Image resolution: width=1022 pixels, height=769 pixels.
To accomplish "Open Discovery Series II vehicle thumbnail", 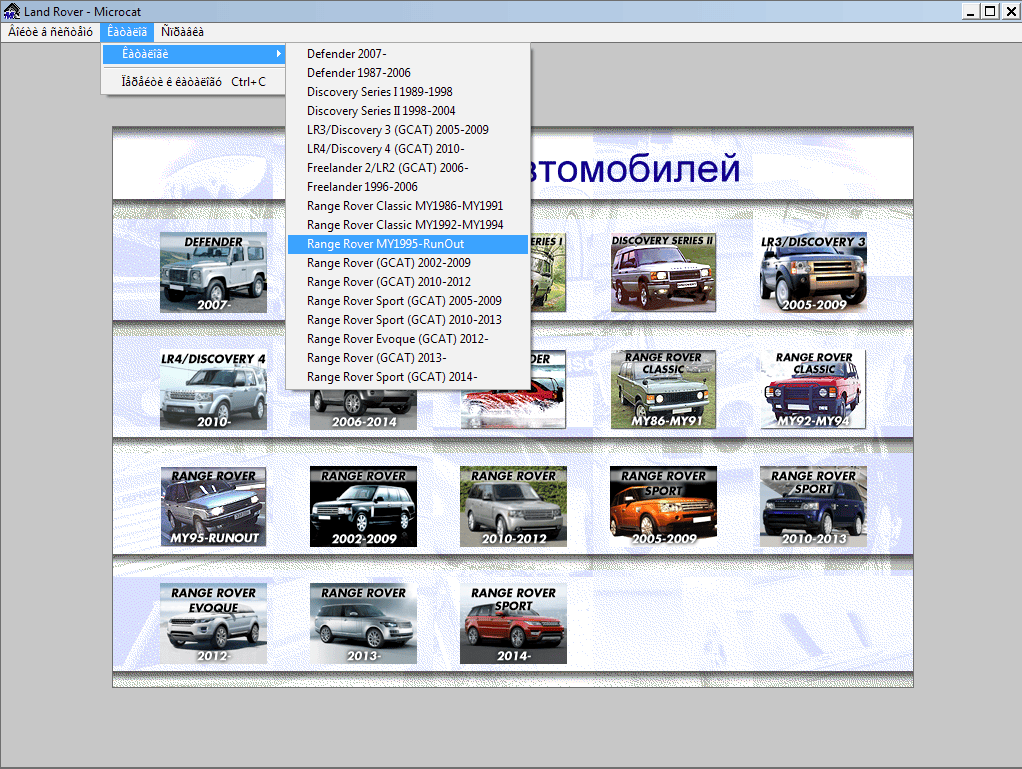I will [x=663, y=272].
